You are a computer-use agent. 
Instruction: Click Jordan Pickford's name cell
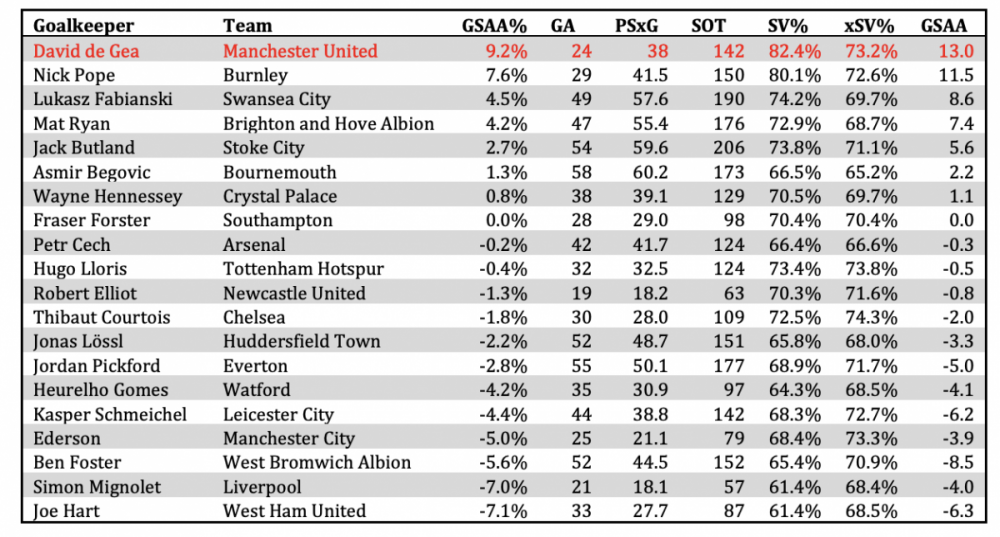[x=97, y=366]
